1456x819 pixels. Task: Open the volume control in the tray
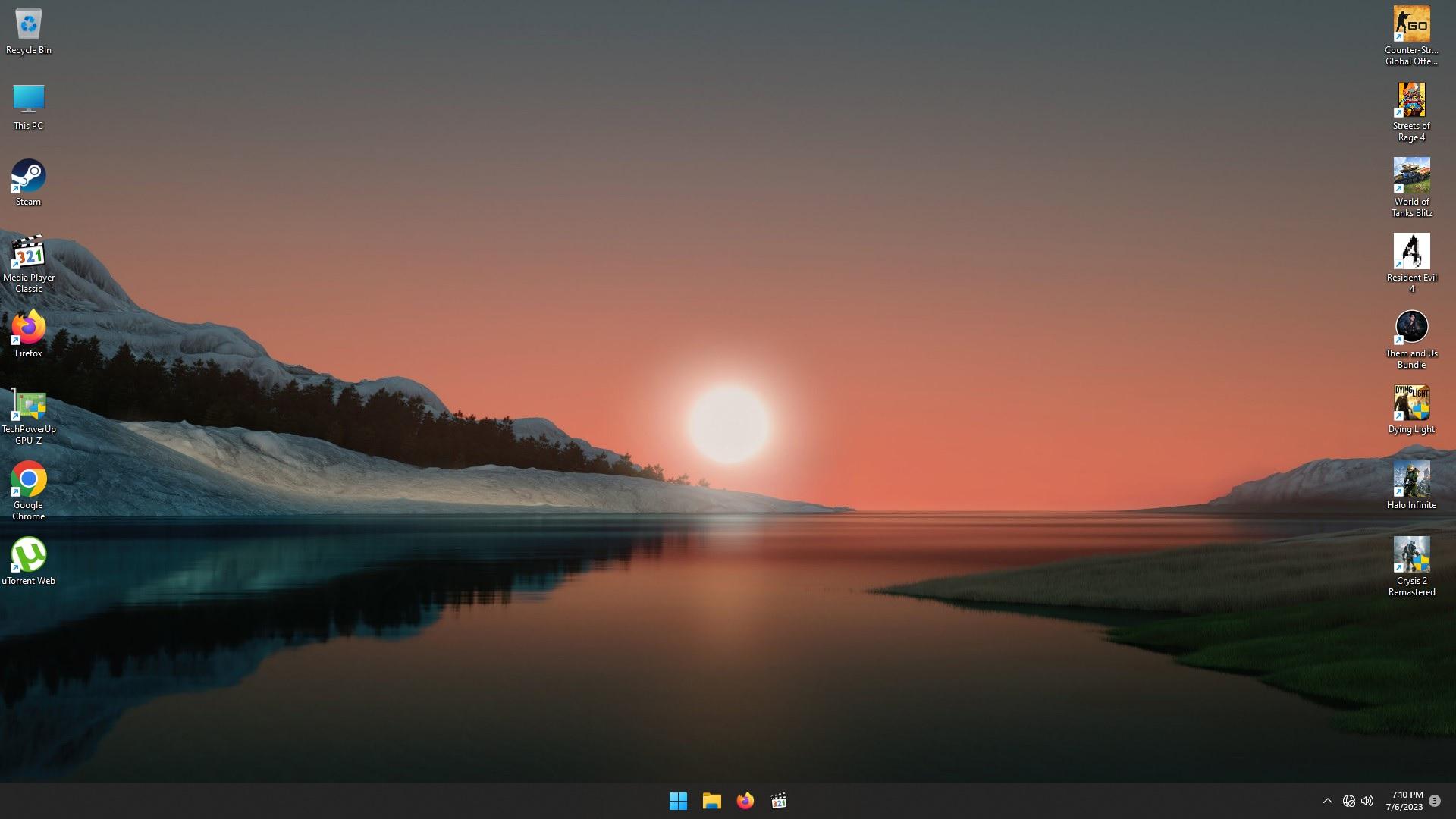[1367, 800]
